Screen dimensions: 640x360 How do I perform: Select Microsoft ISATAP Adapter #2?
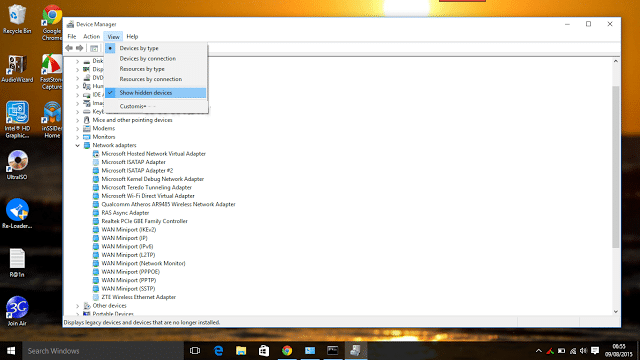pyautogui.click(x=137, y=171)
